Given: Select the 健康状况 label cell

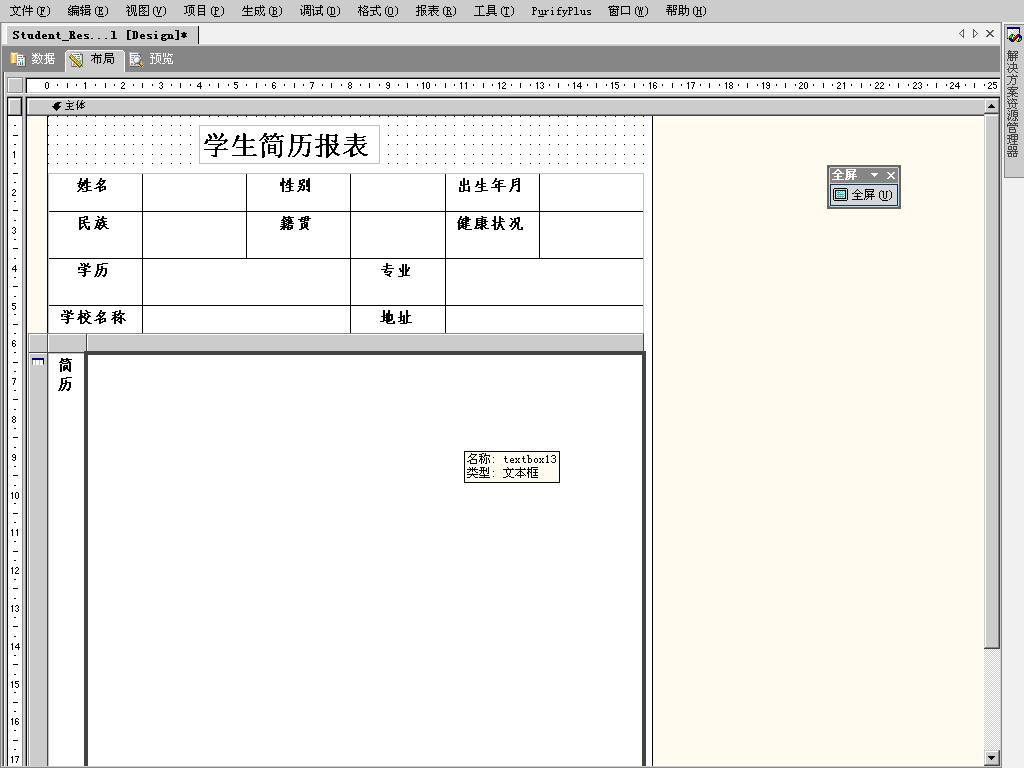Looking at the screenshot, I should pos(492,235).
